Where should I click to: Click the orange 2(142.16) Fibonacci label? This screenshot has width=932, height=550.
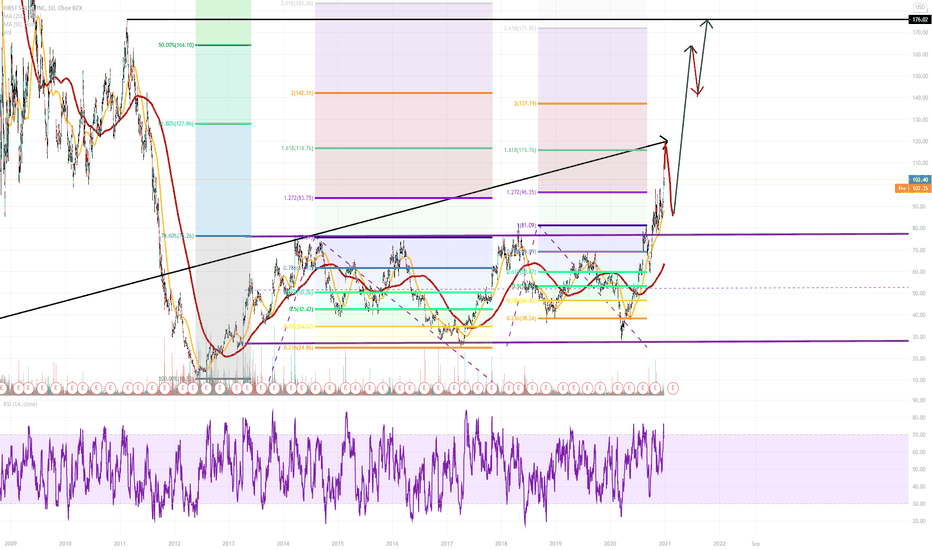click(x=302, y=93)
